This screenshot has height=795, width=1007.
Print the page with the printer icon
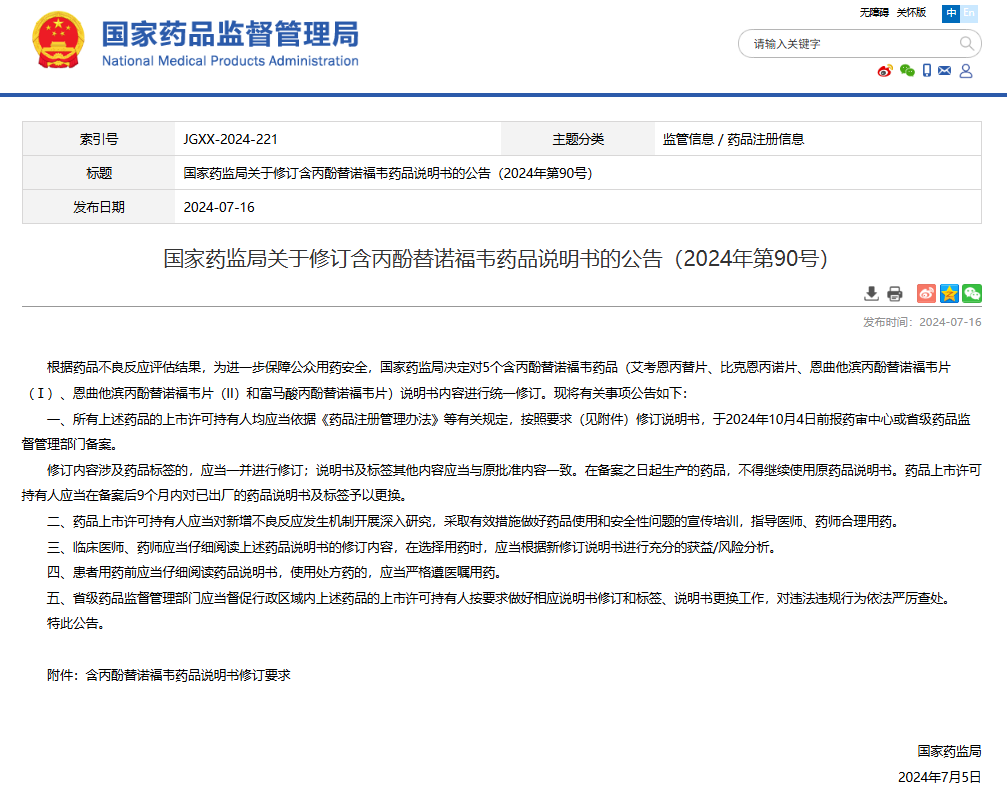(x=895, y=293)
